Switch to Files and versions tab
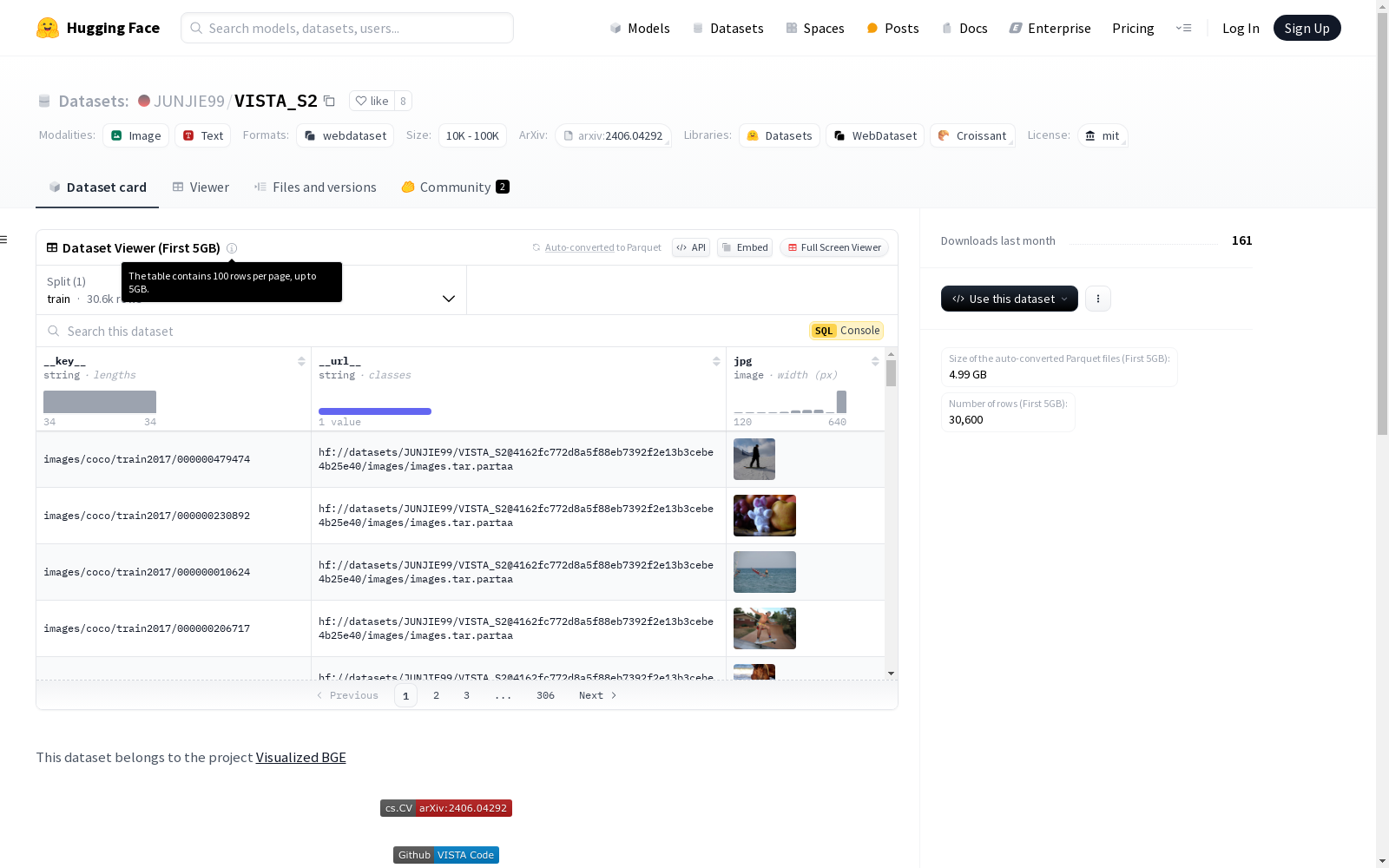The width and height of the screenshot is (1389, 868). [315, 187]
